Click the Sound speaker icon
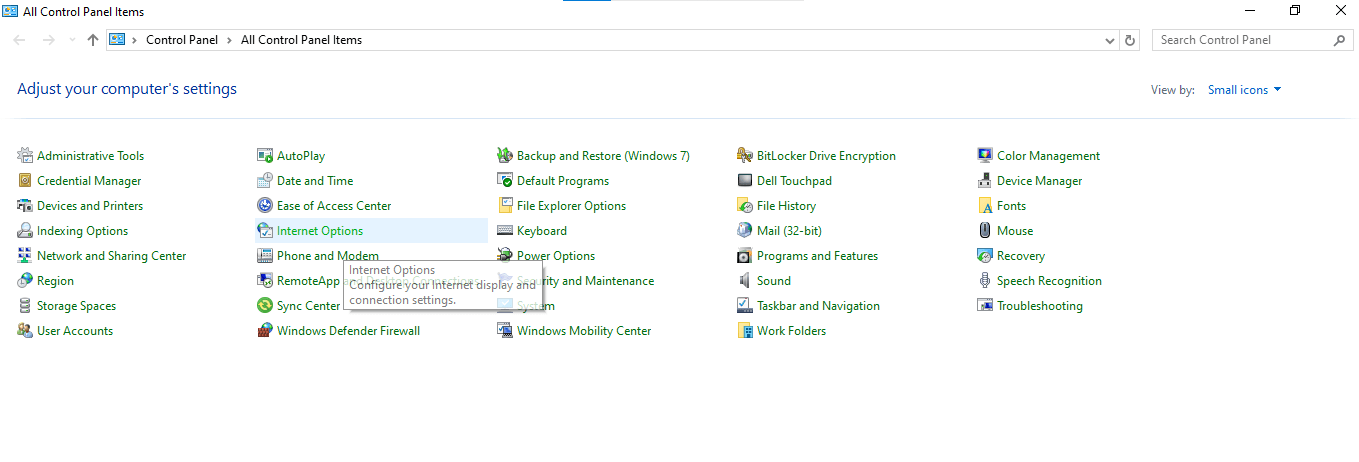The height and width of the screenshot is (462, 1359). coord(745,281)
